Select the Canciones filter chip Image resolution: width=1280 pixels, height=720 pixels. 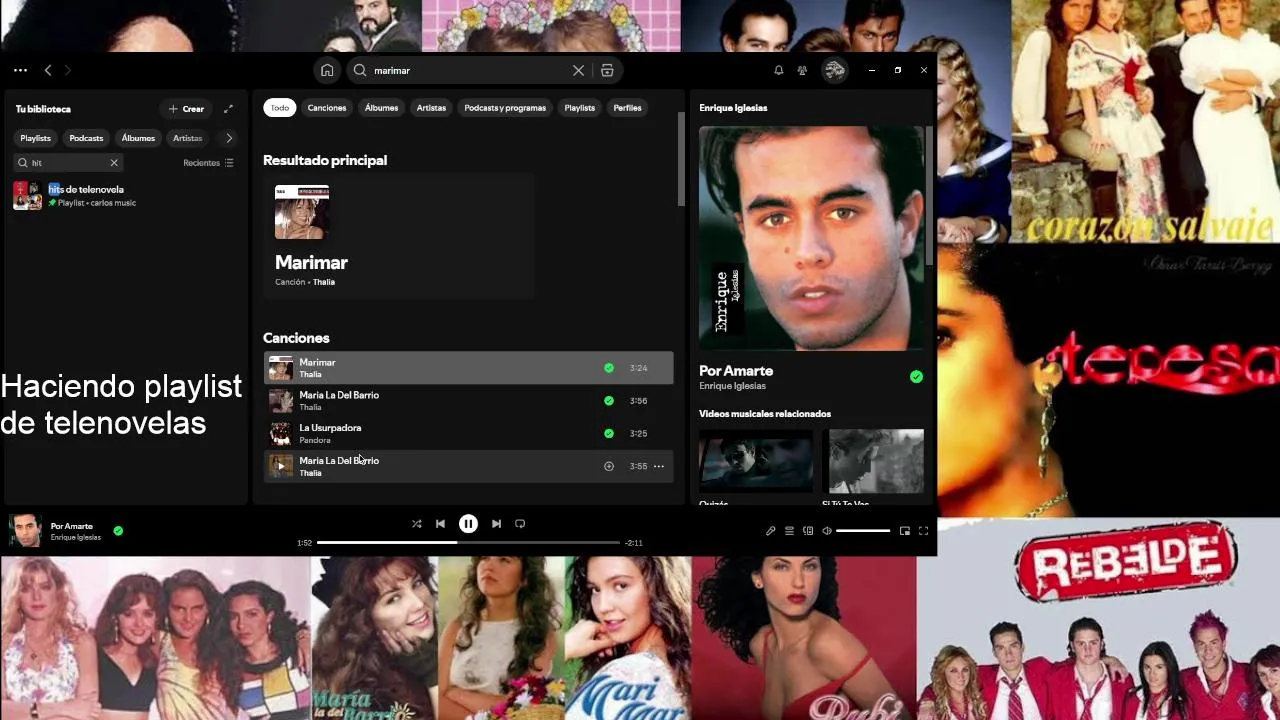pyautogui.click(x=327, y=108)
